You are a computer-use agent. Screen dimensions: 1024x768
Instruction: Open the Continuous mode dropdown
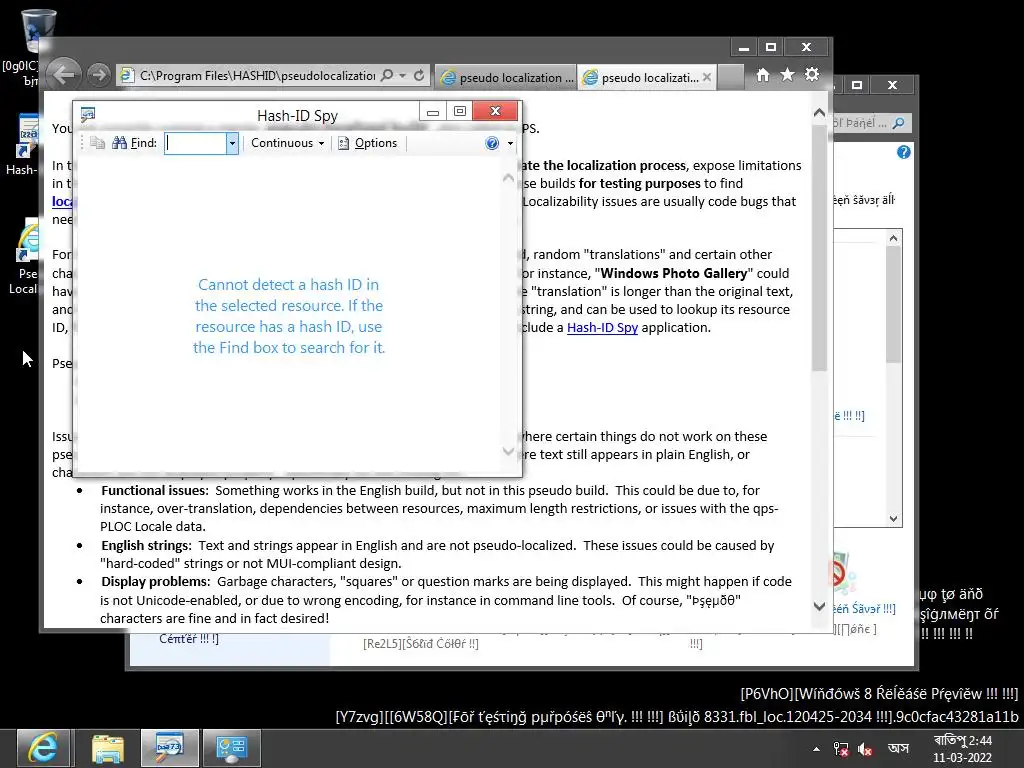(288, 143)
